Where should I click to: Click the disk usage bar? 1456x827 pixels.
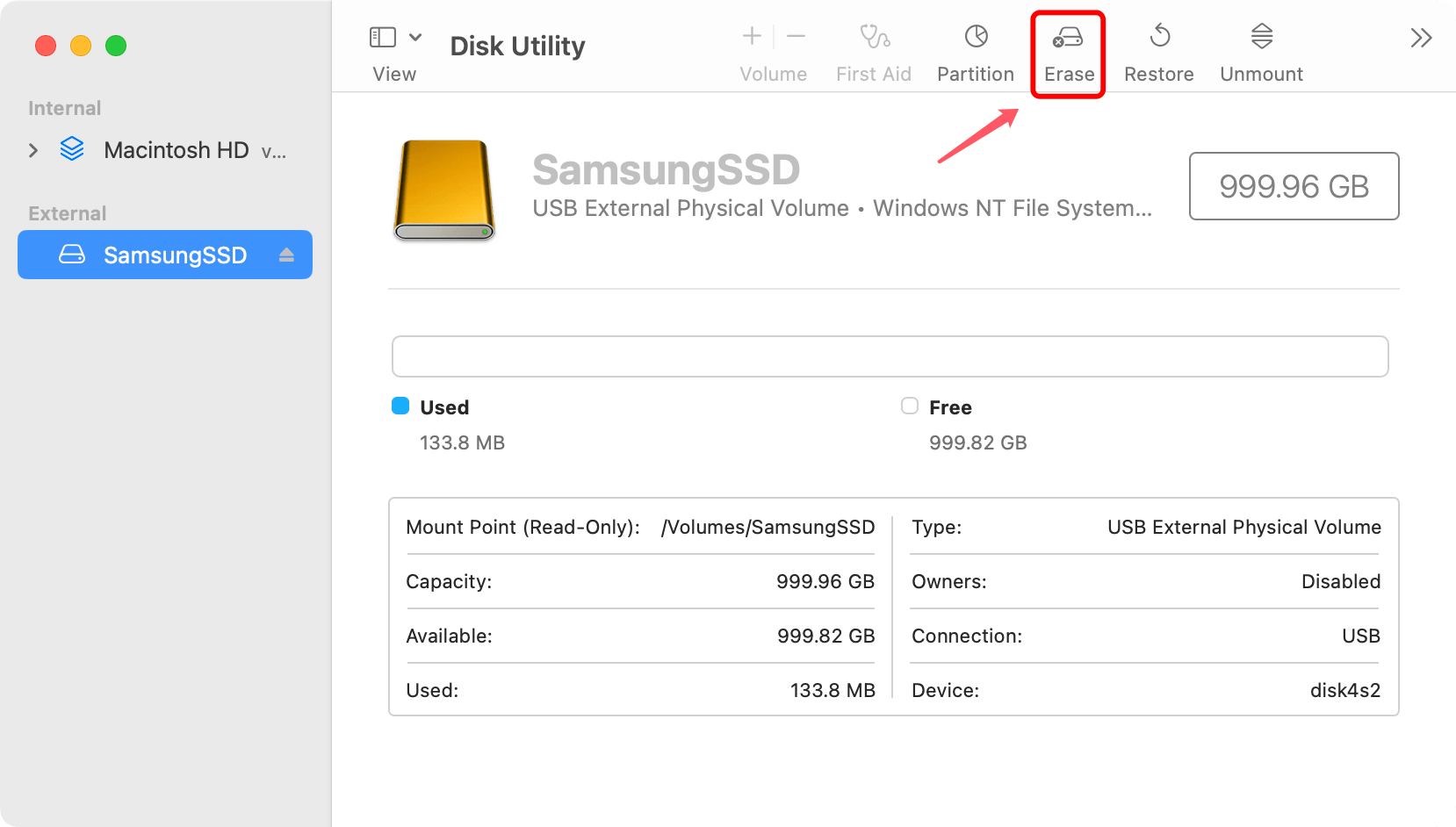coord(890,356)
